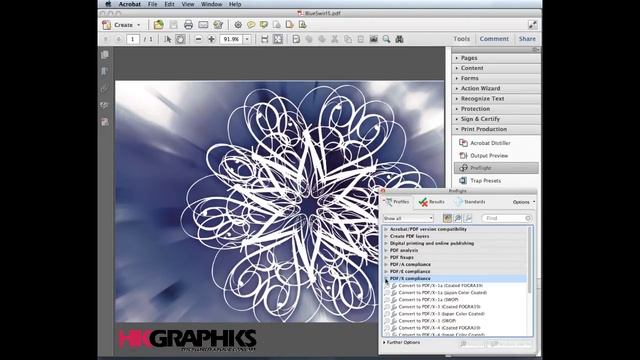
Task: Click the magnifying glass Find icon
Action: coord(386,39)
